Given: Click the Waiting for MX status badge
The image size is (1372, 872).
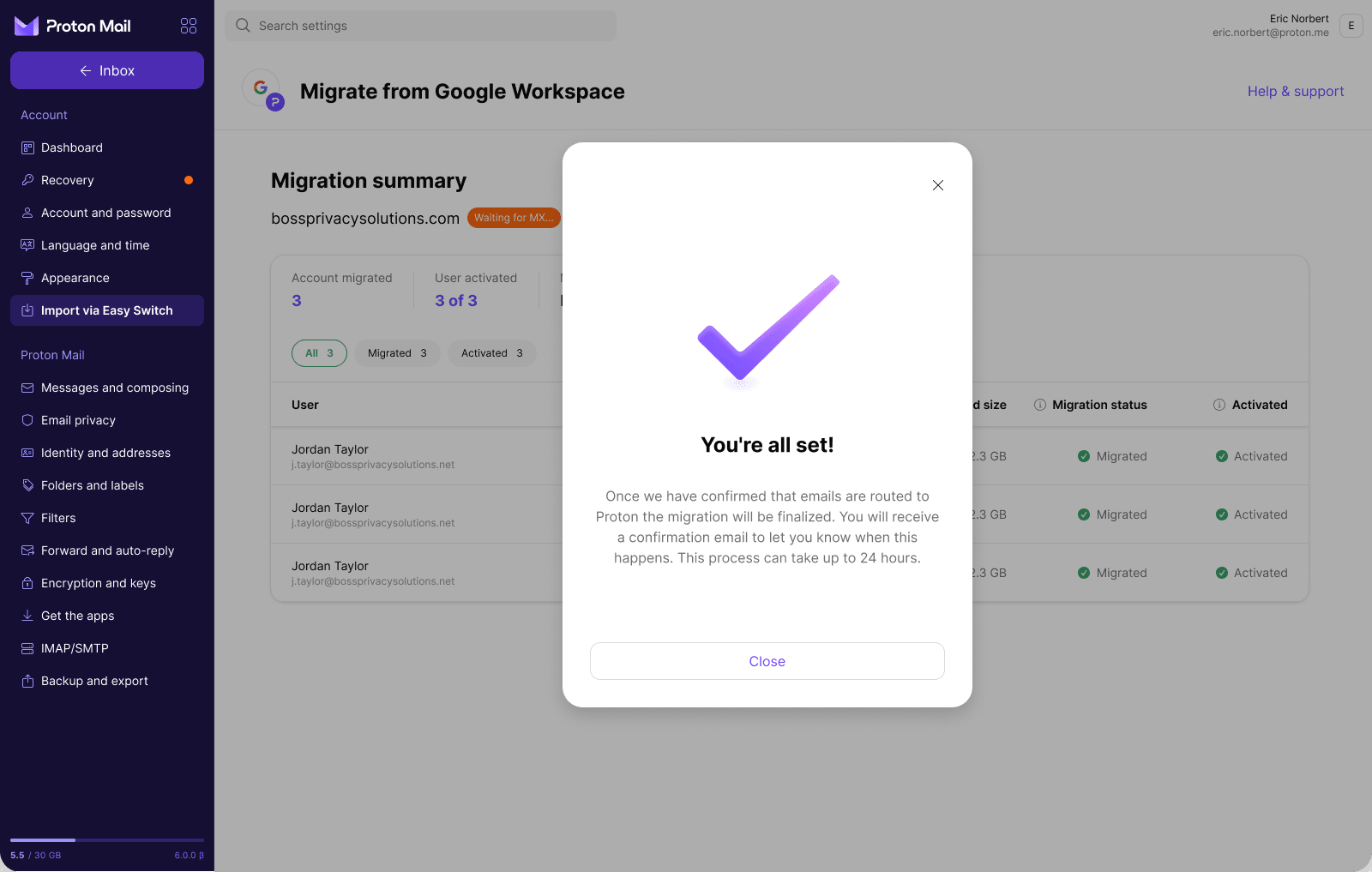Looking at the screenshot, I should click(x=514, y=218).
